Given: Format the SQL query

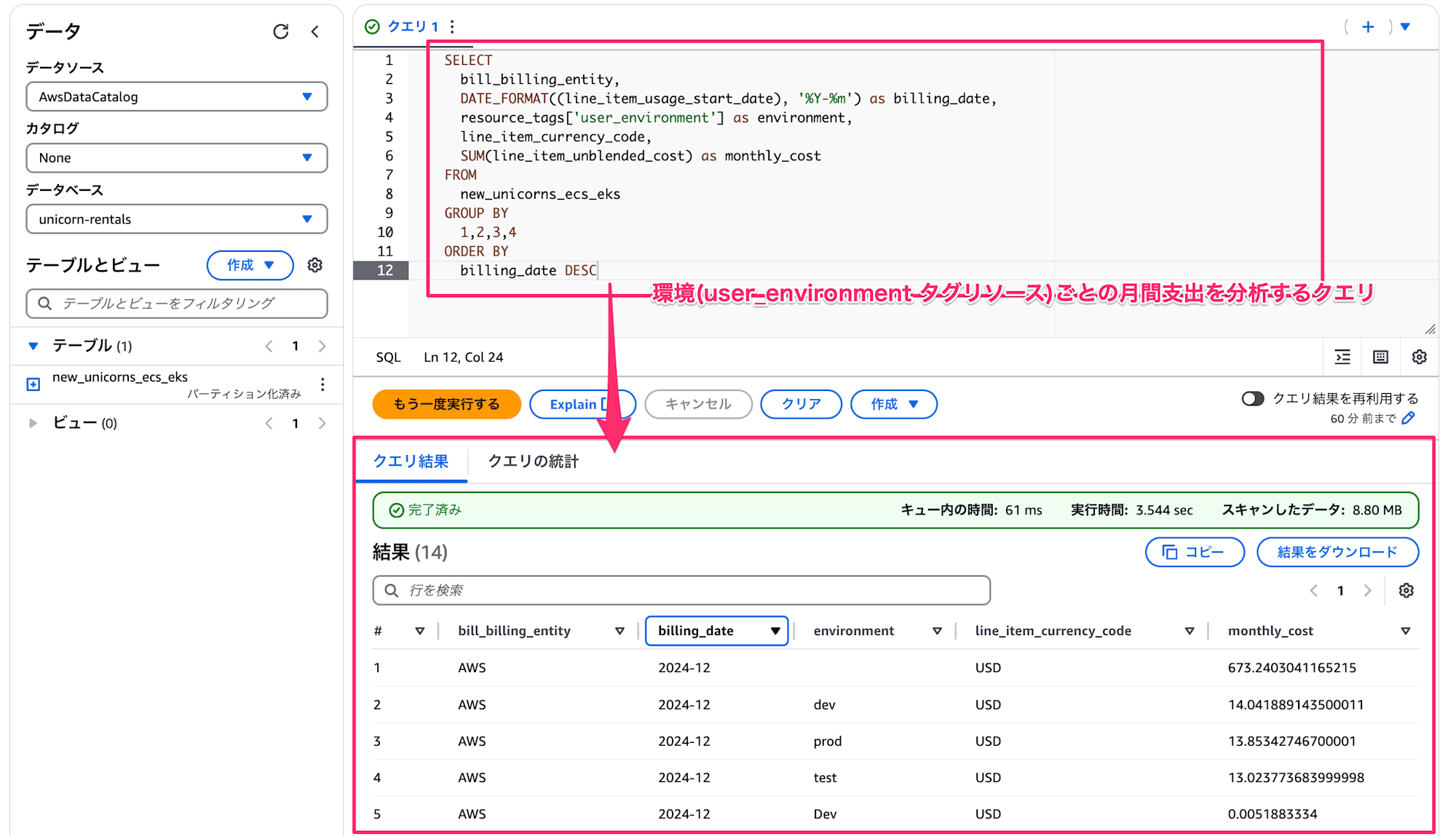Looking at the screenshot, I should pos(1342,357).
